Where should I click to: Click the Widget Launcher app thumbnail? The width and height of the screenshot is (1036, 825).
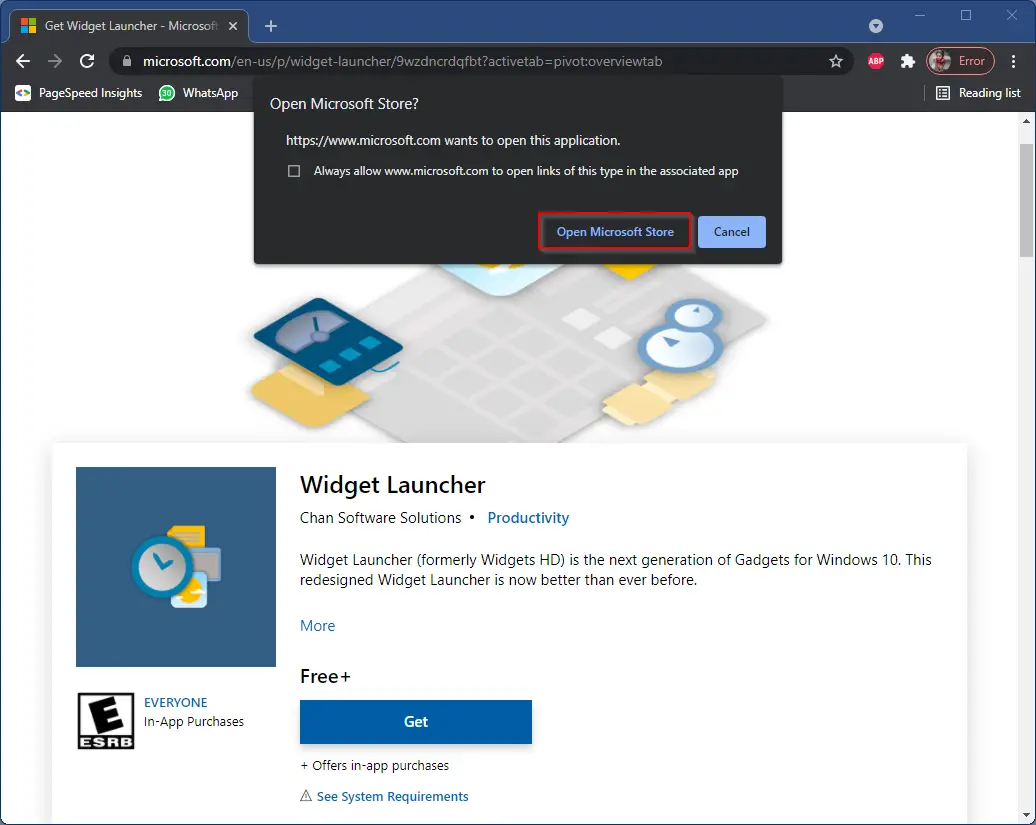(x=176, y=567)
